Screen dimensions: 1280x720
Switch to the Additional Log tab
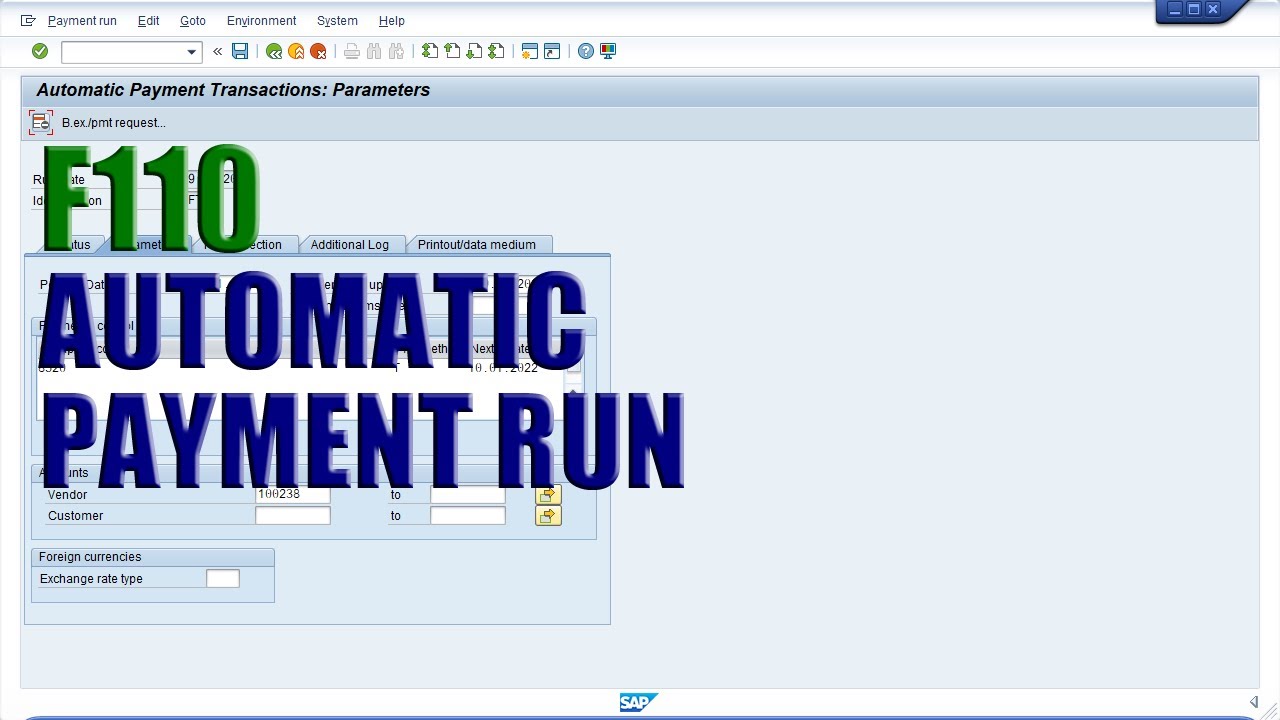pyautogui.click(x=350, y=245)
